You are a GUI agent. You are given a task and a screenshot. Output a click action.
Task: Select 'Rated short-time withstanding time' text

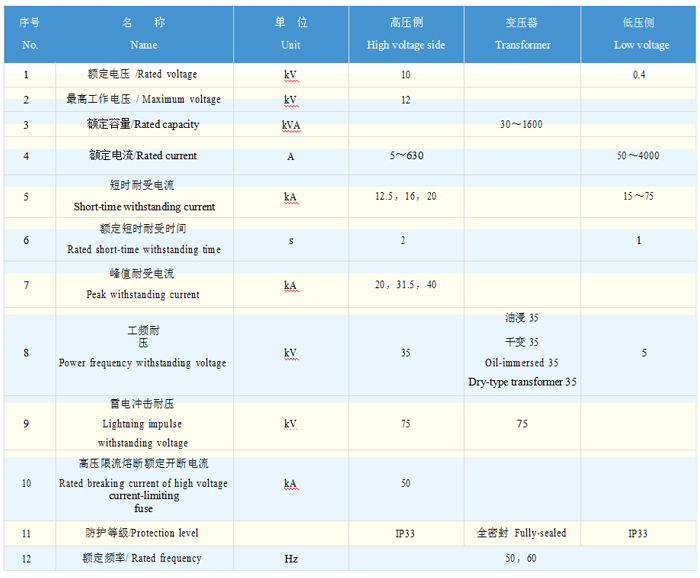144,249
